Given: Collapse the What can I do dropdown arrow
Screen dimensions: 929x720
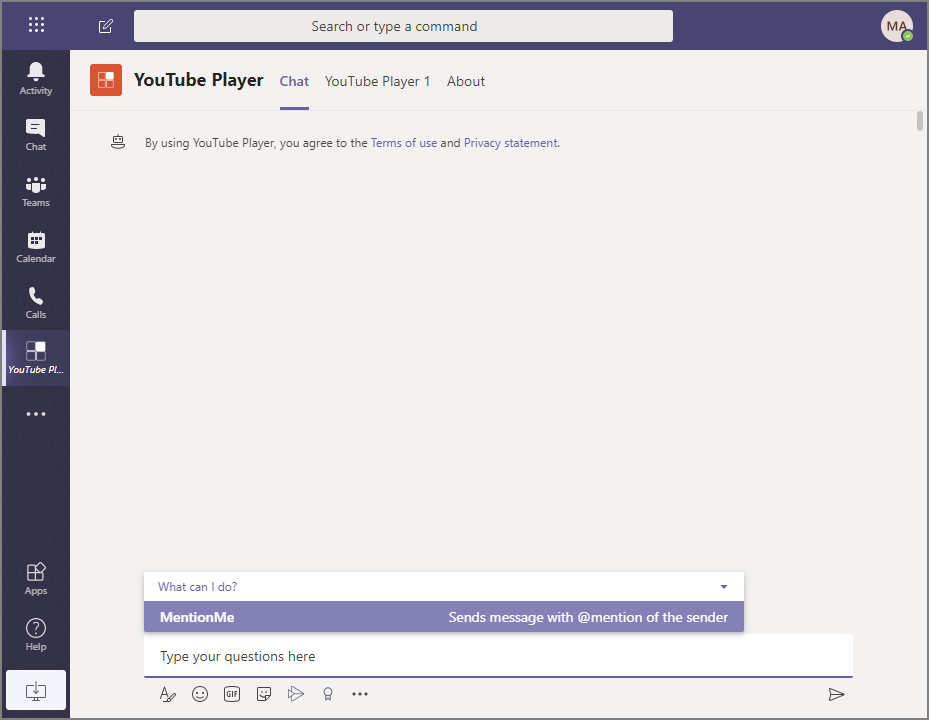Looking at the screenshot, I should click(723, 587).
